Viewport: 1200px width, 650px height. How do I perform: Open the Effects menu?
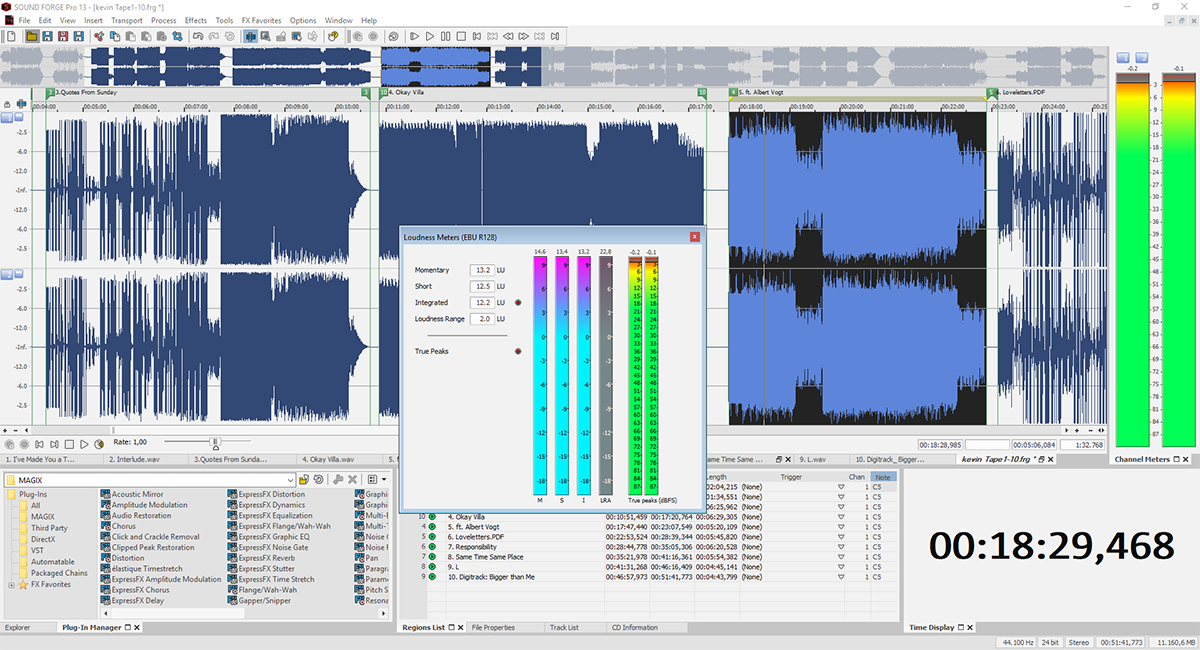point(196,20)
